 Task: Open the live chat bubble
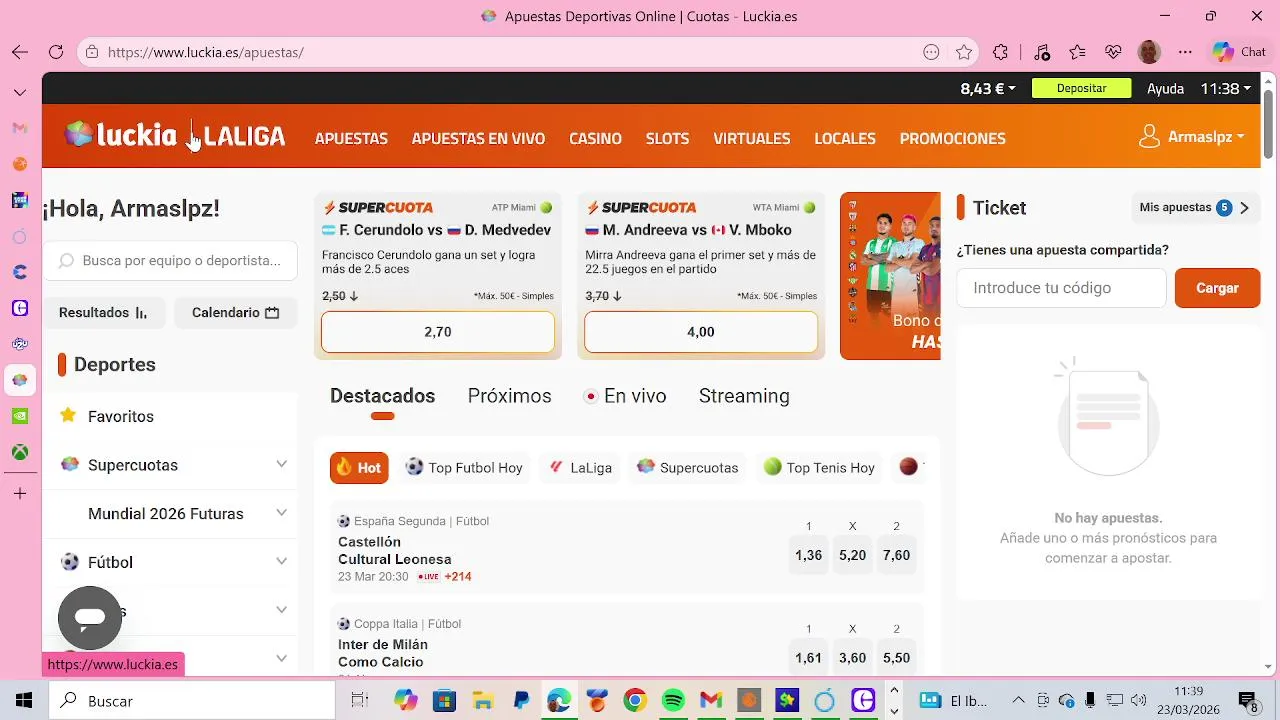tap(90, 618)
